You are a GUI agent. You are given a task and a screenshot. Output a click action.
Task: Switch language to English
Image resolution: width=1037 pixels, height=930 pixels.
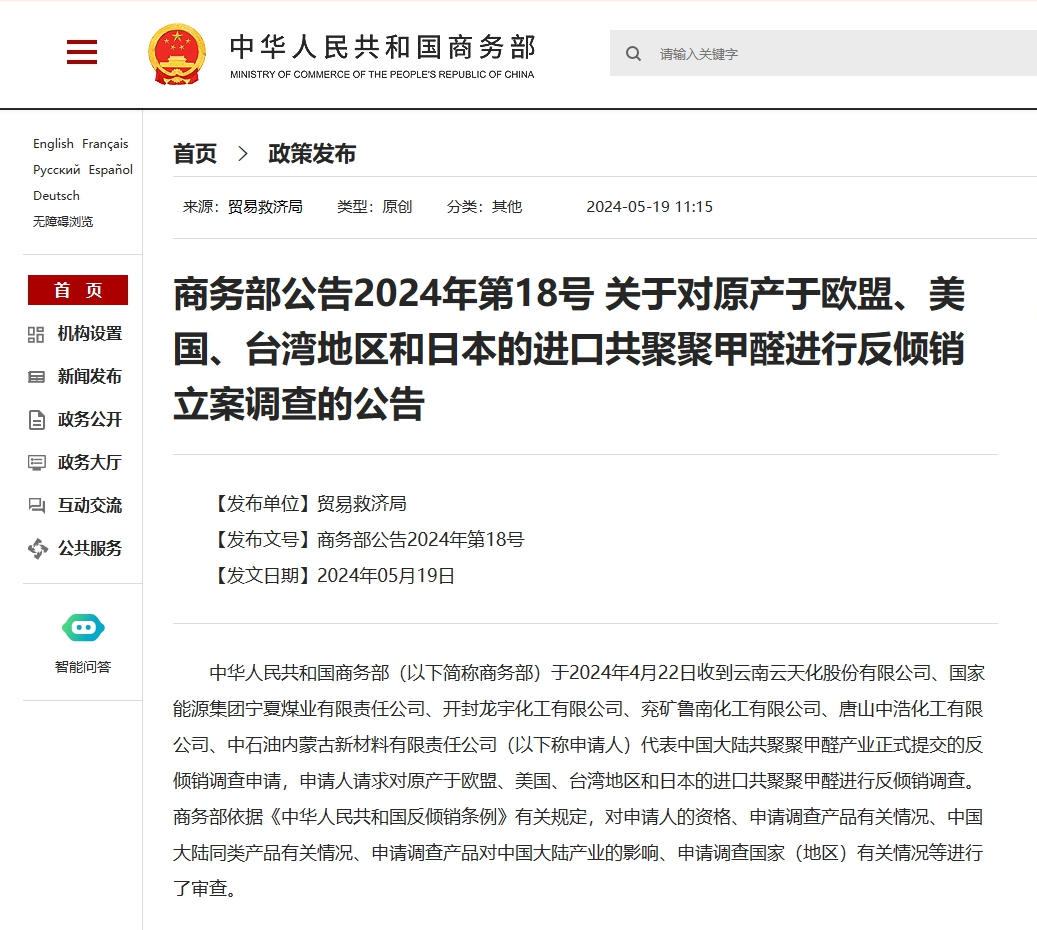coord(54,144)
